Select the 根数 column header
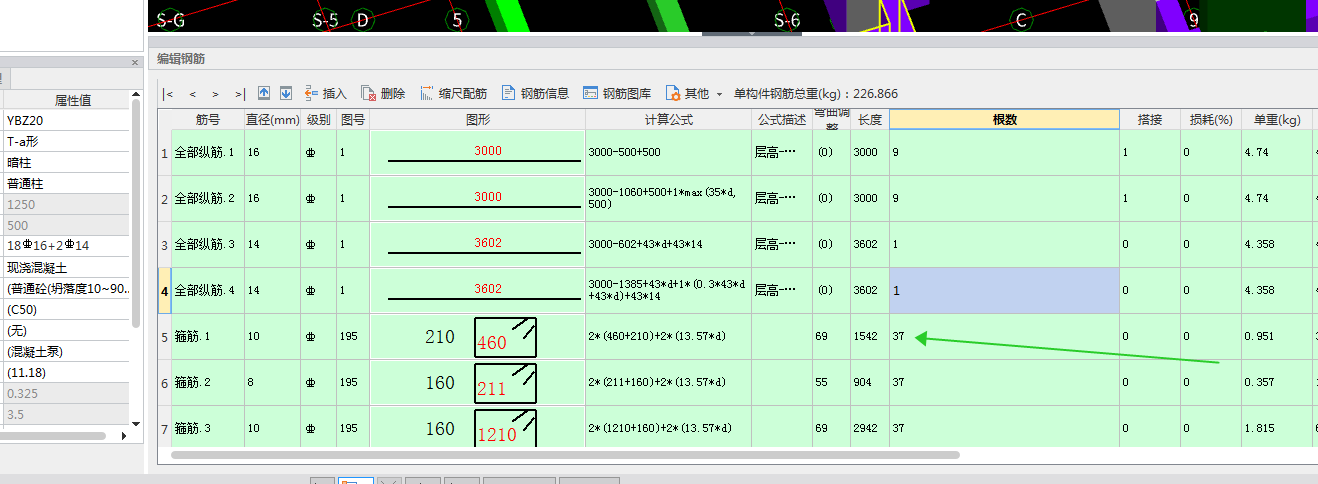This screenshot has height=484, width=1318. [x=1004, y=119]
